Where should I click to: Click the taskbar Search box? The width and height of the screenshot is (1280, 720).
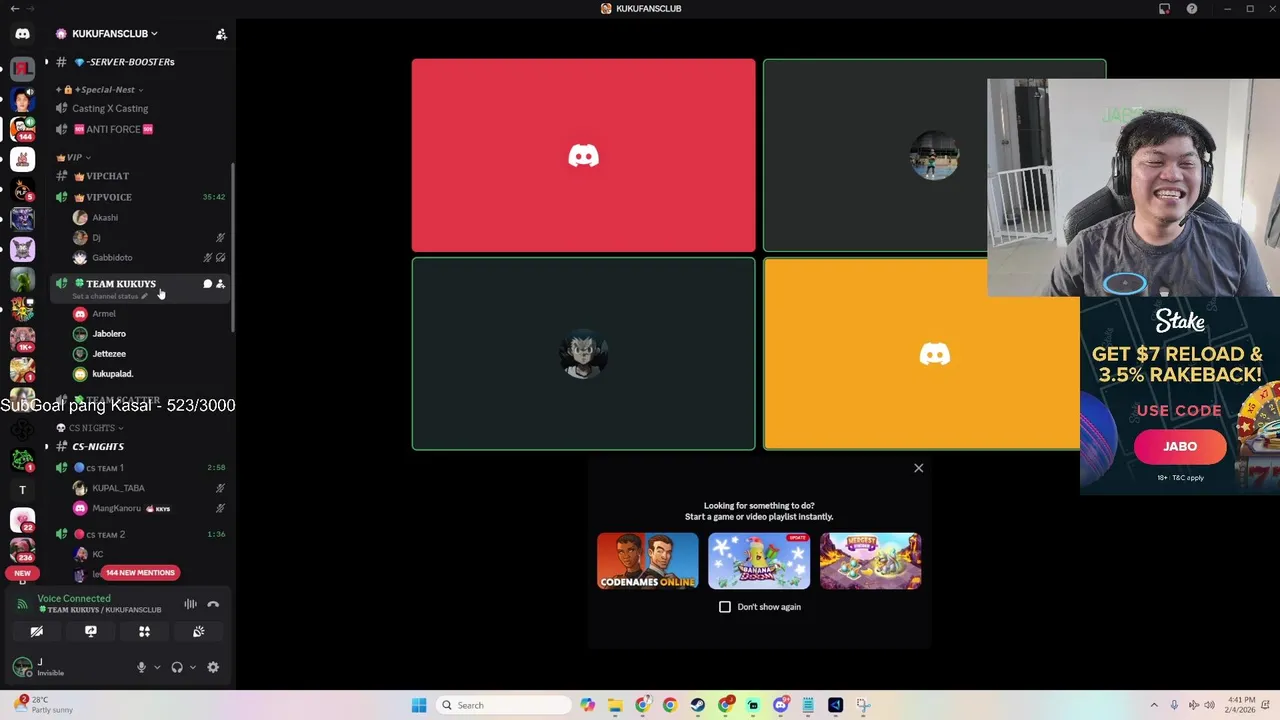point(504,705)
